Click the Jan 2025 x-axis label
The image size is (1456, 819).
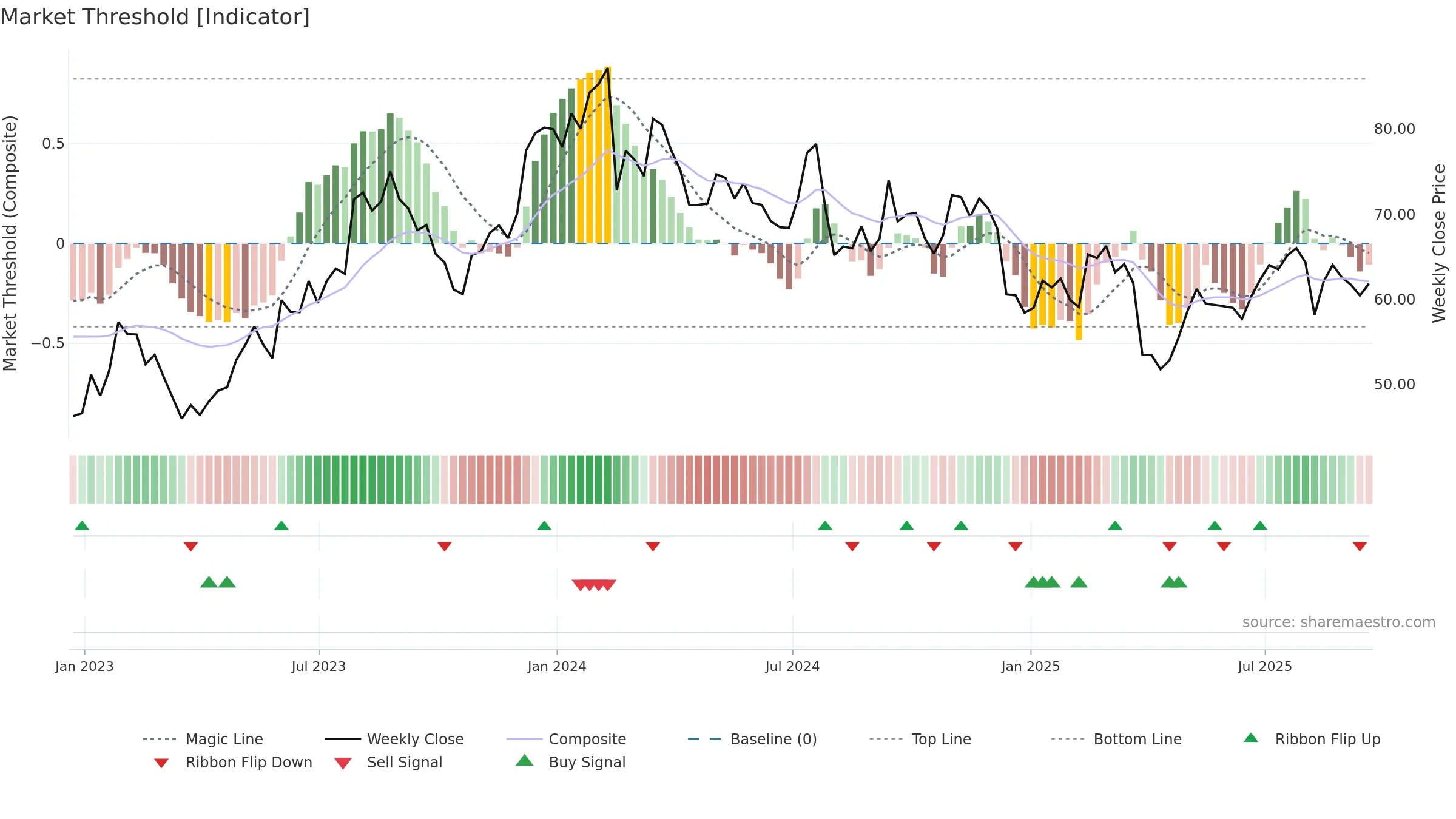point(1031,666)
